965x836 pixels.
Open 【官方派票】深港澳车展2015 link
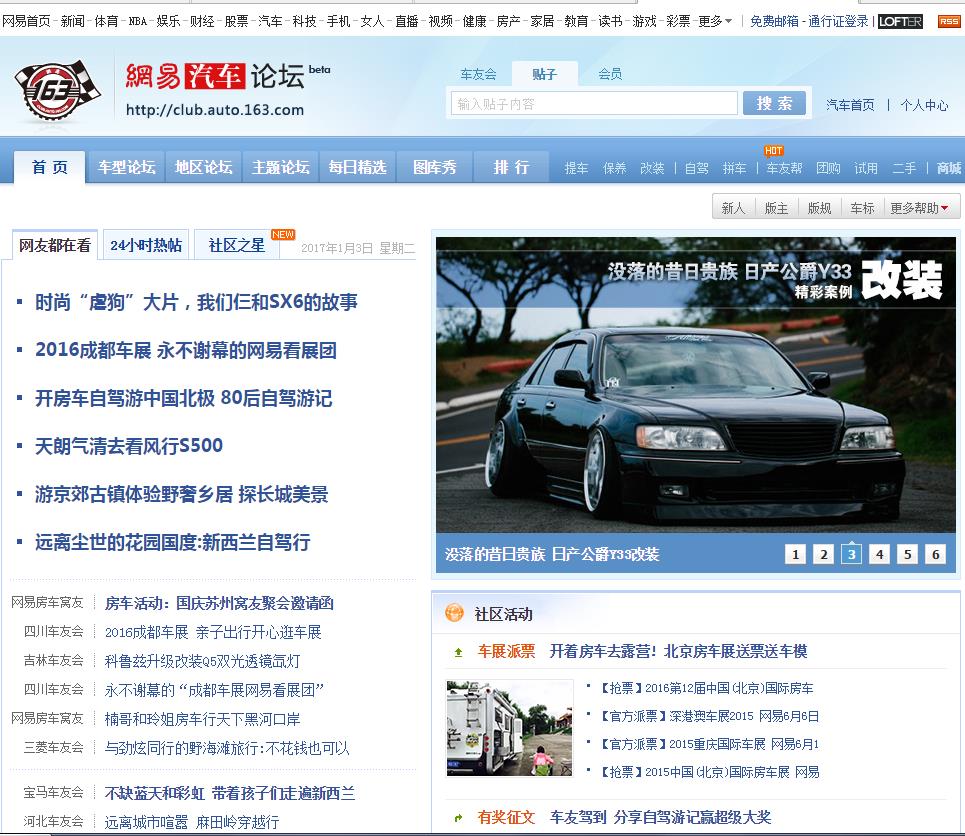pyautogui.click(x=710, y=716)
